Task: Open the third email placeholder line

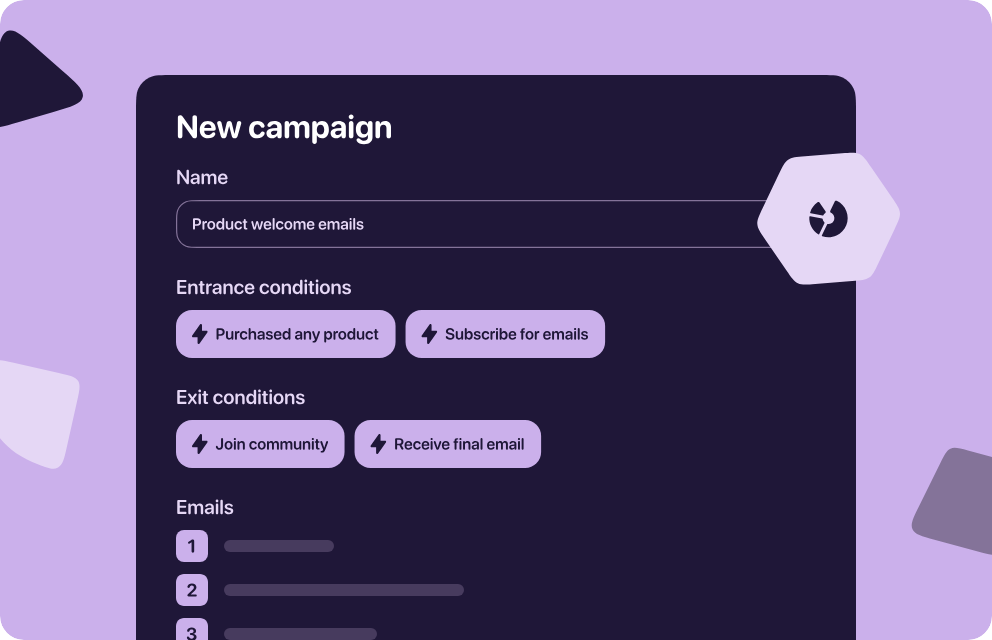Action: [301, 634]
